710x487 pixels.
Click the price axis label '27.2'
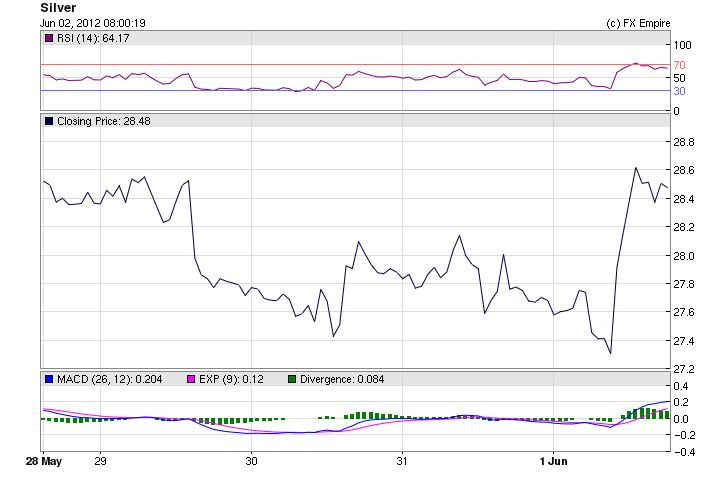click(x=684, y=370)
